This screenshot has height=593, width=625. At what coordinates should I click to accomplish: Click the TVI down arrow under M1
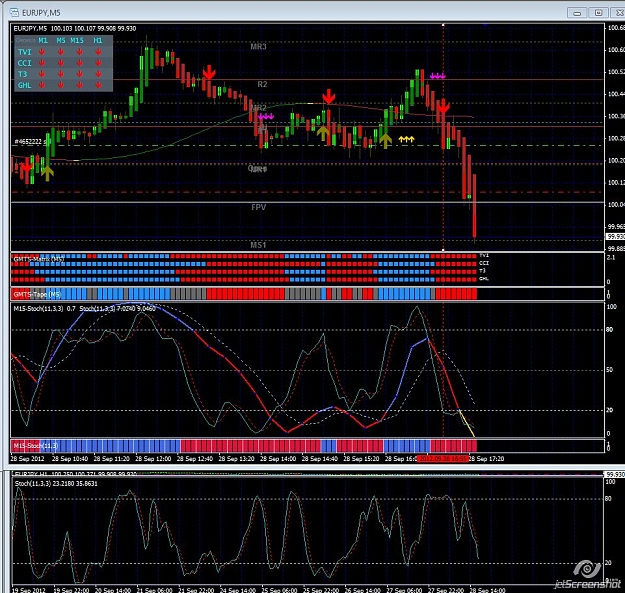coord(42,51)
